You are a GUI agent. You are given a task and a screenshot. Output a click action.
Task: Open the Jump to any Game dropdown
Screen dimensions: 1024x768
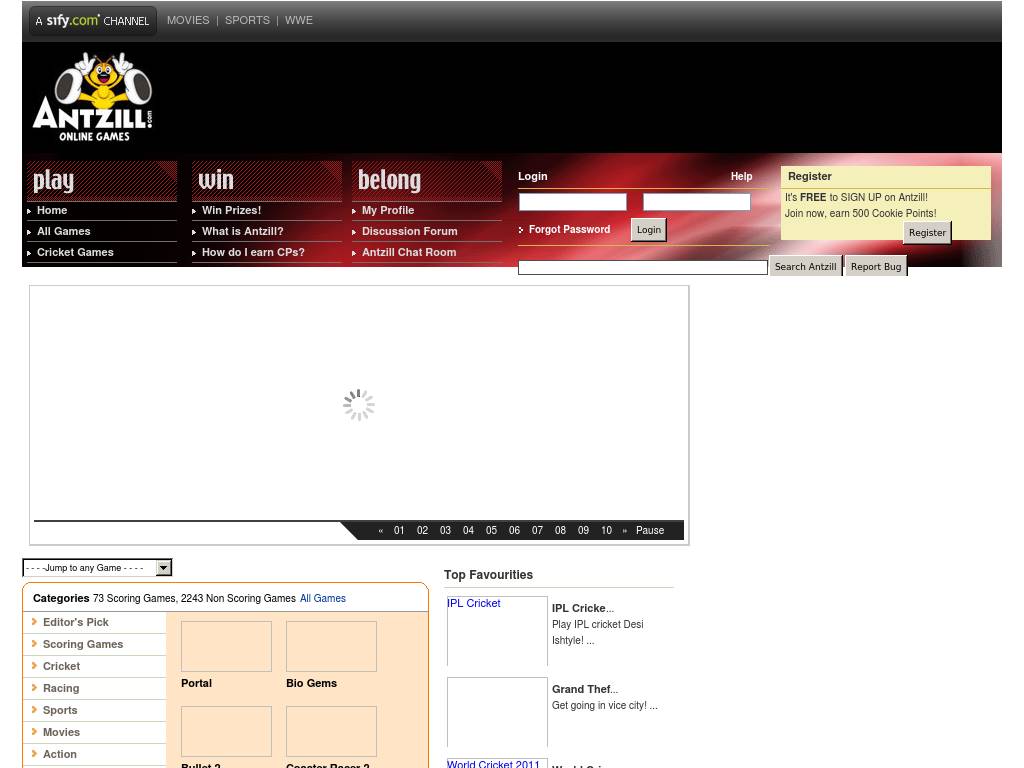pos(97,568)
